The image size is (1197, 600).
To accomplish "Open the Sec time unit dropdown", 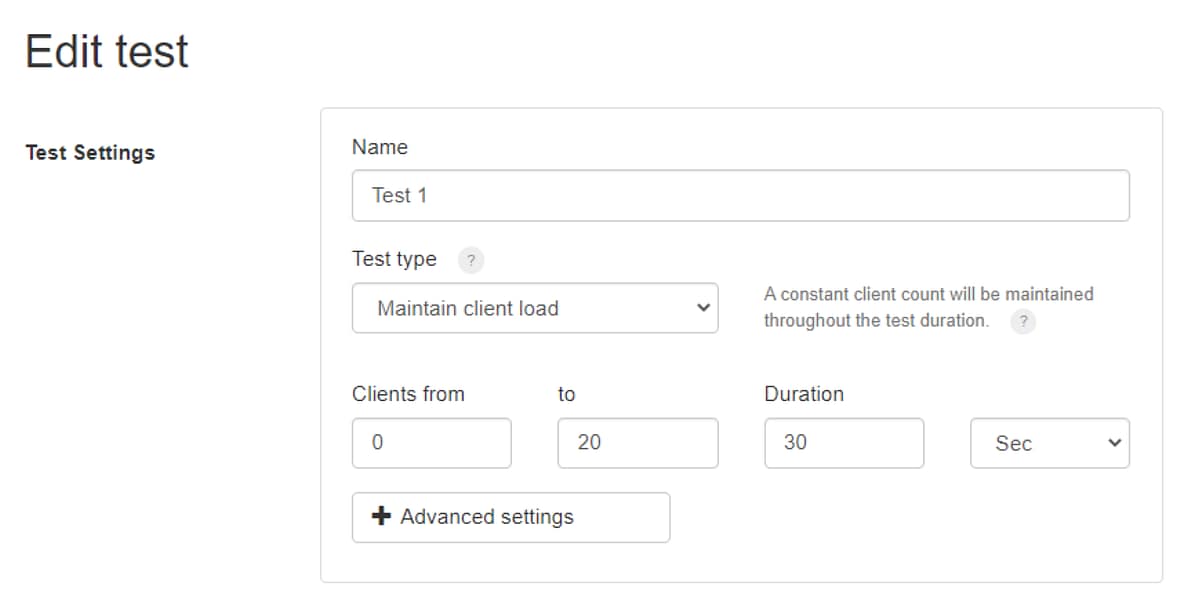I will [1049, 443].
